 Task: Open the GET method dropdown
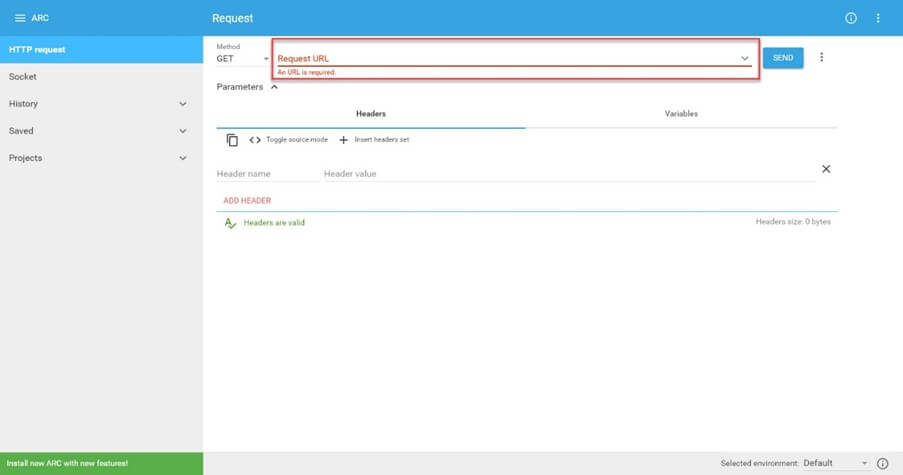[243, 59]
